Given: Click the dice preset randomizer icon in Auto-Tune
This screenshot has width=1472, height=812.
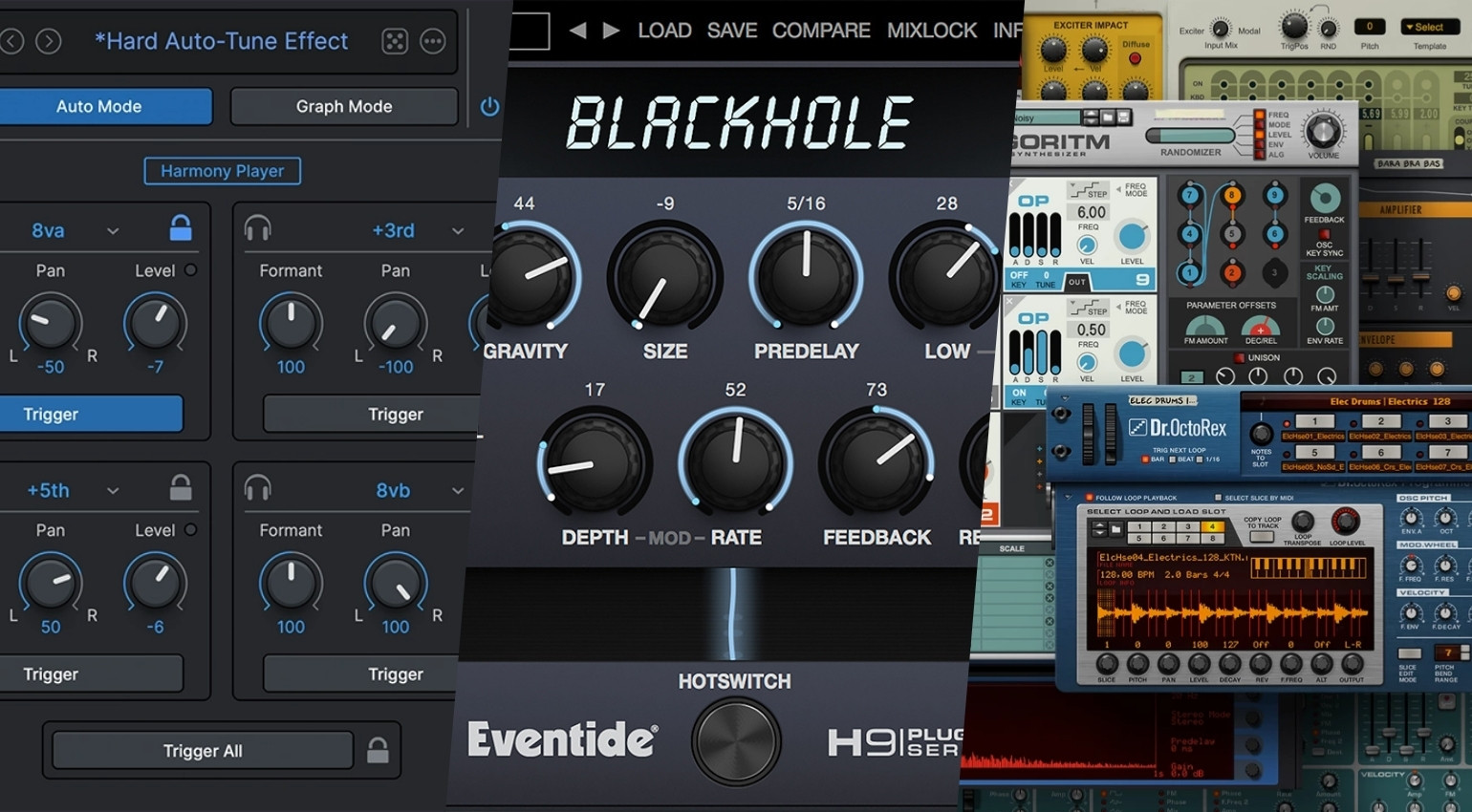Looking at the screenshot, I should (x=395, y=41).
